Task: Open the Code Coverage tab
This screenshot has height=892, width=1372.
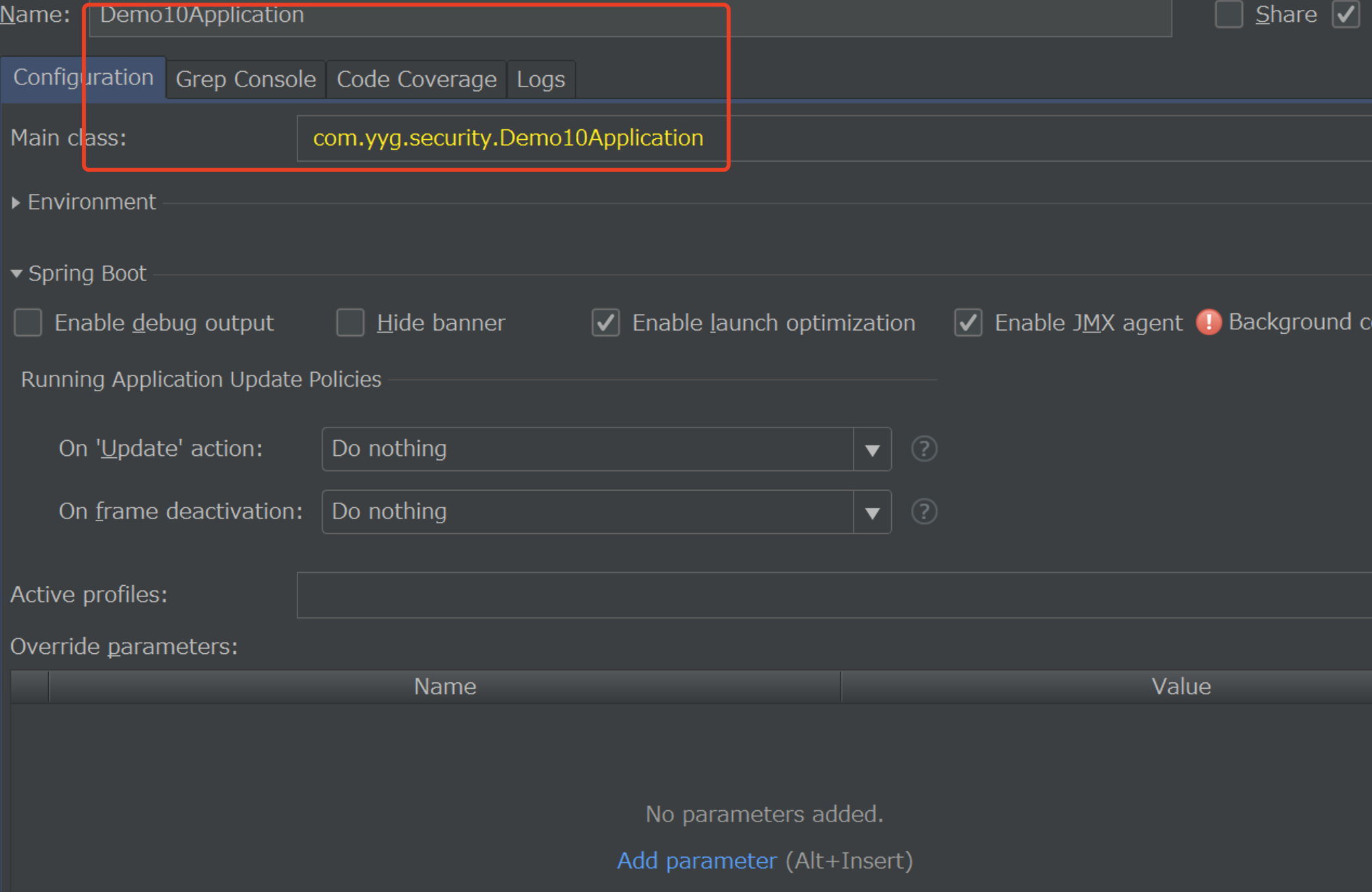Action: [416, 79]
